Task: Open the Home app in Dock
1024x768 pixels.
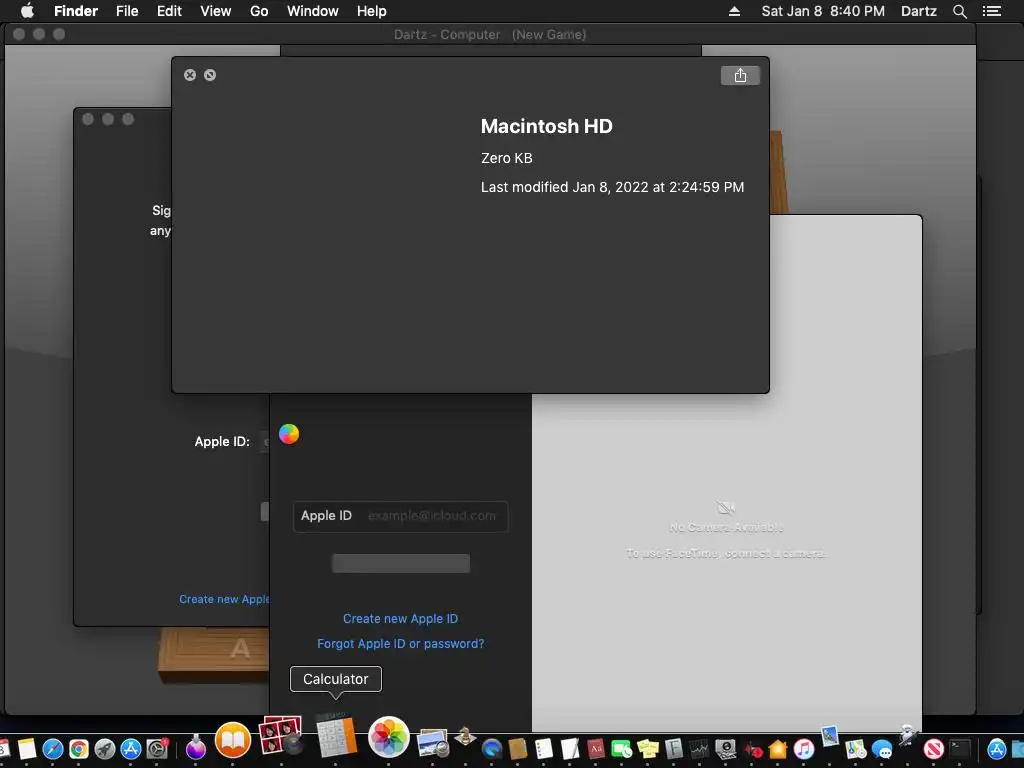Action: coord(778,748)
